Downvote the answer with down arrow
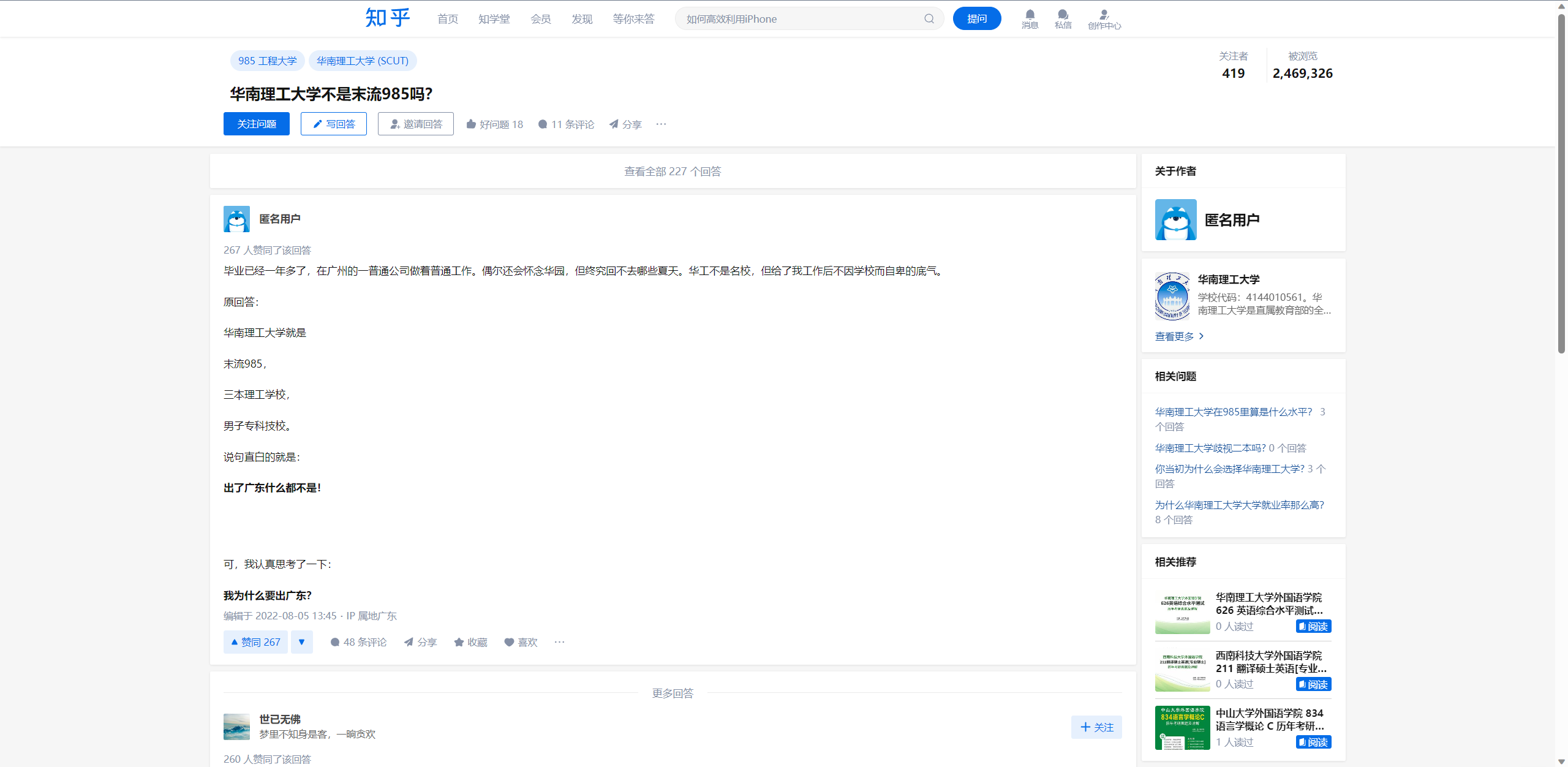Image resolution: width=1568 pixels, height=767 pixels. 301,642
